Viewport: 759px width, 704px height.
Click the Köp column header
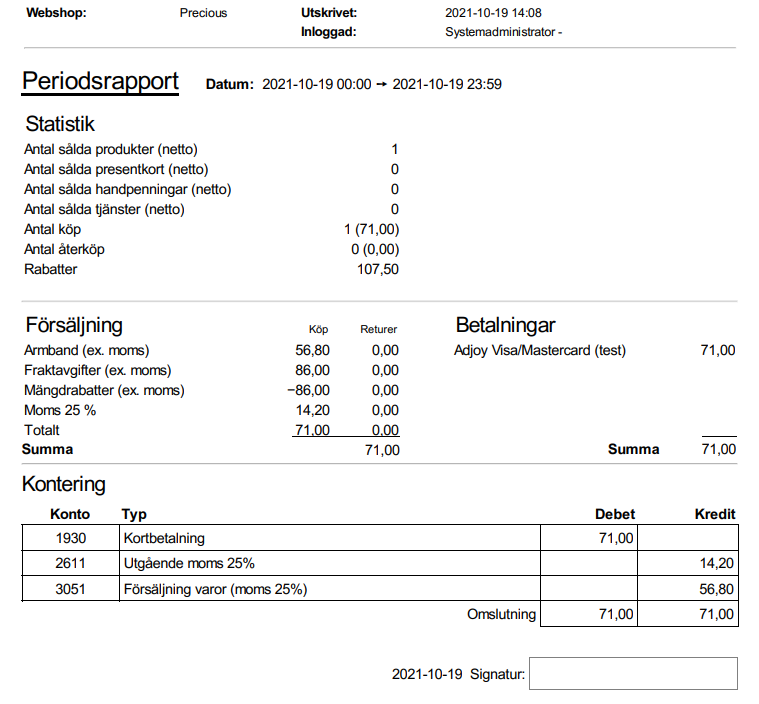[319, 329]
